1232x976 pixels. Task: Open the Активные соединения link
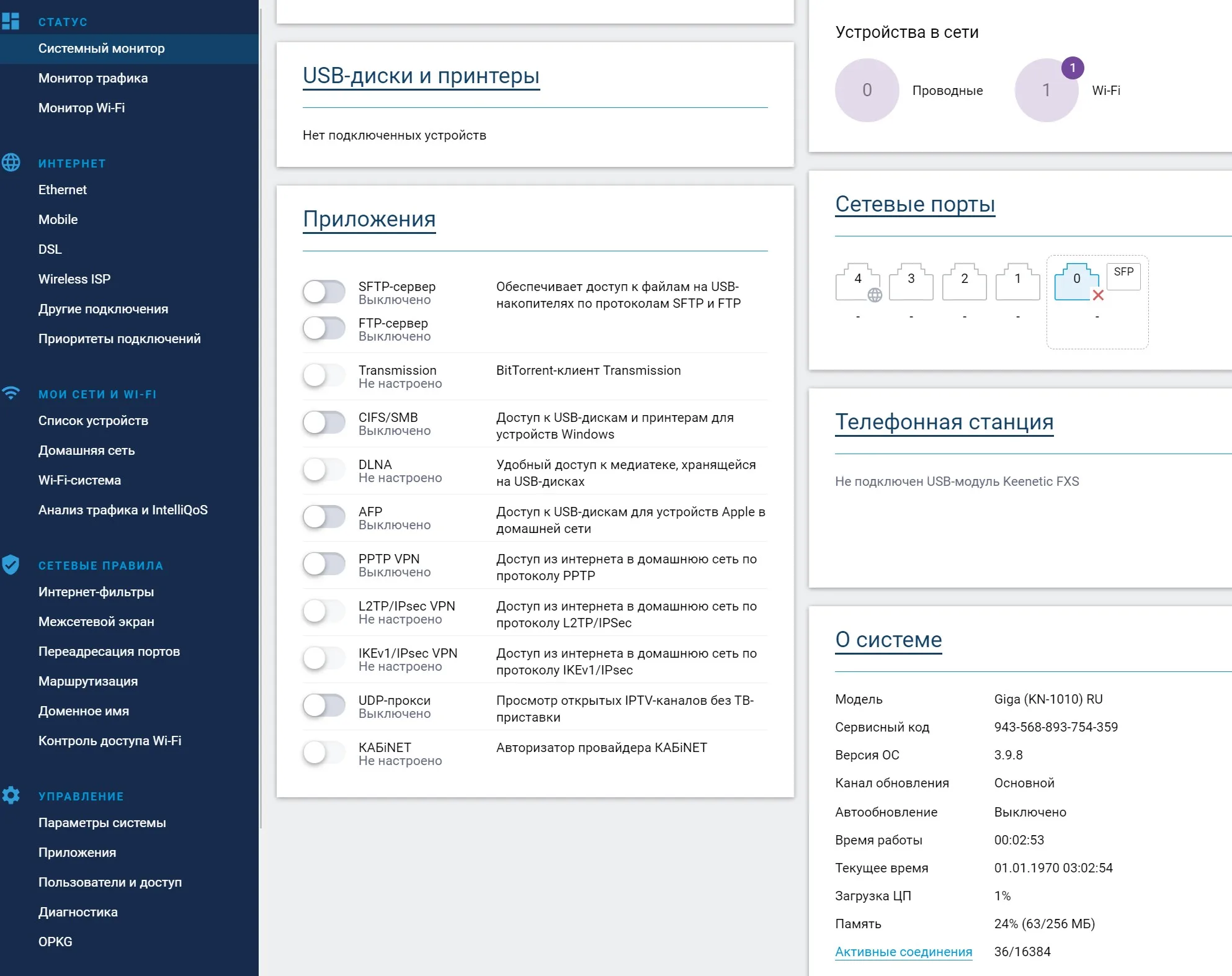903,952
